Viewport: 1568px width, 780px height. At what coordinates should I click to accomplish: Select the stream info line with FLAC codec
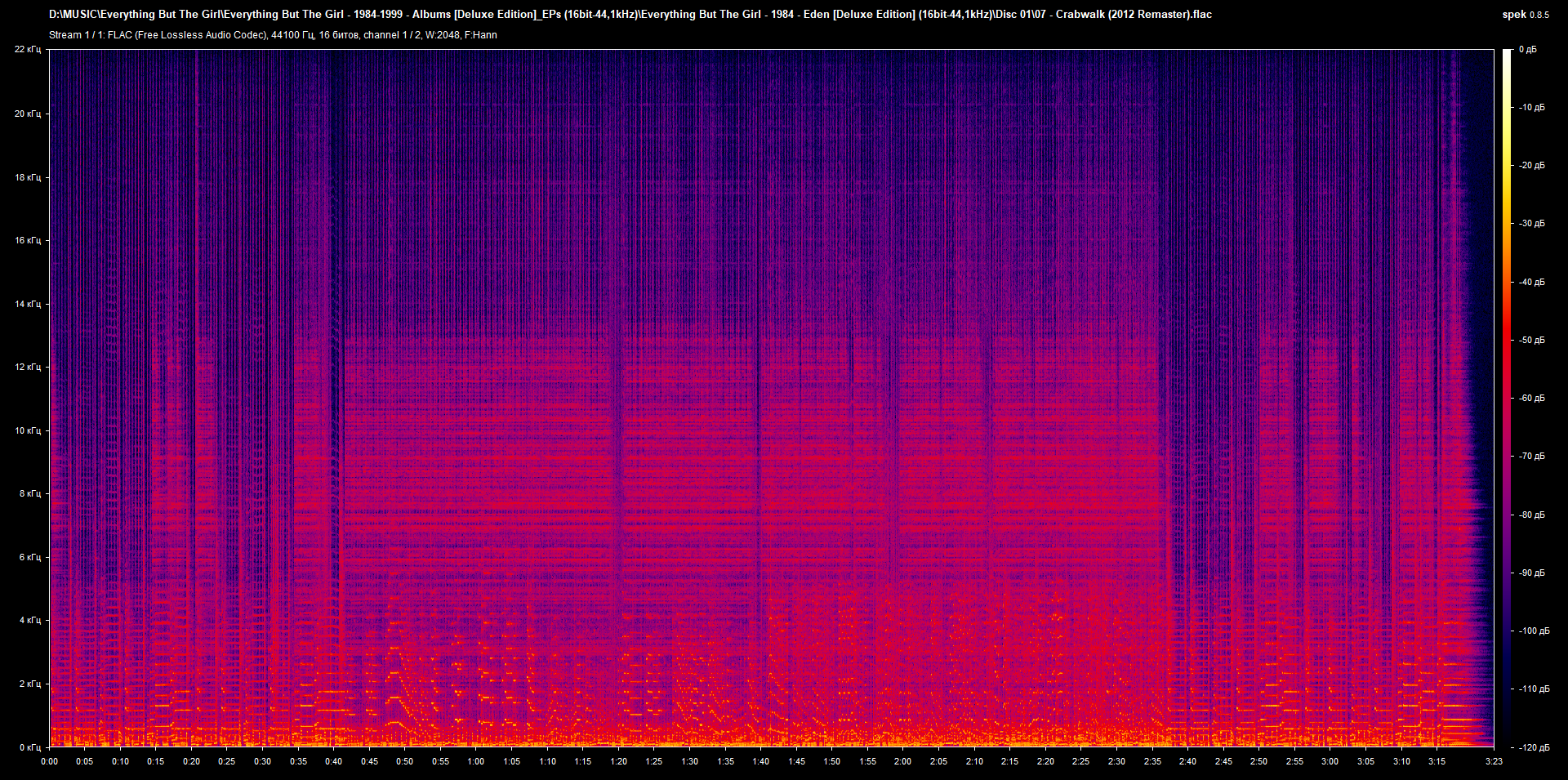[273, 35]
